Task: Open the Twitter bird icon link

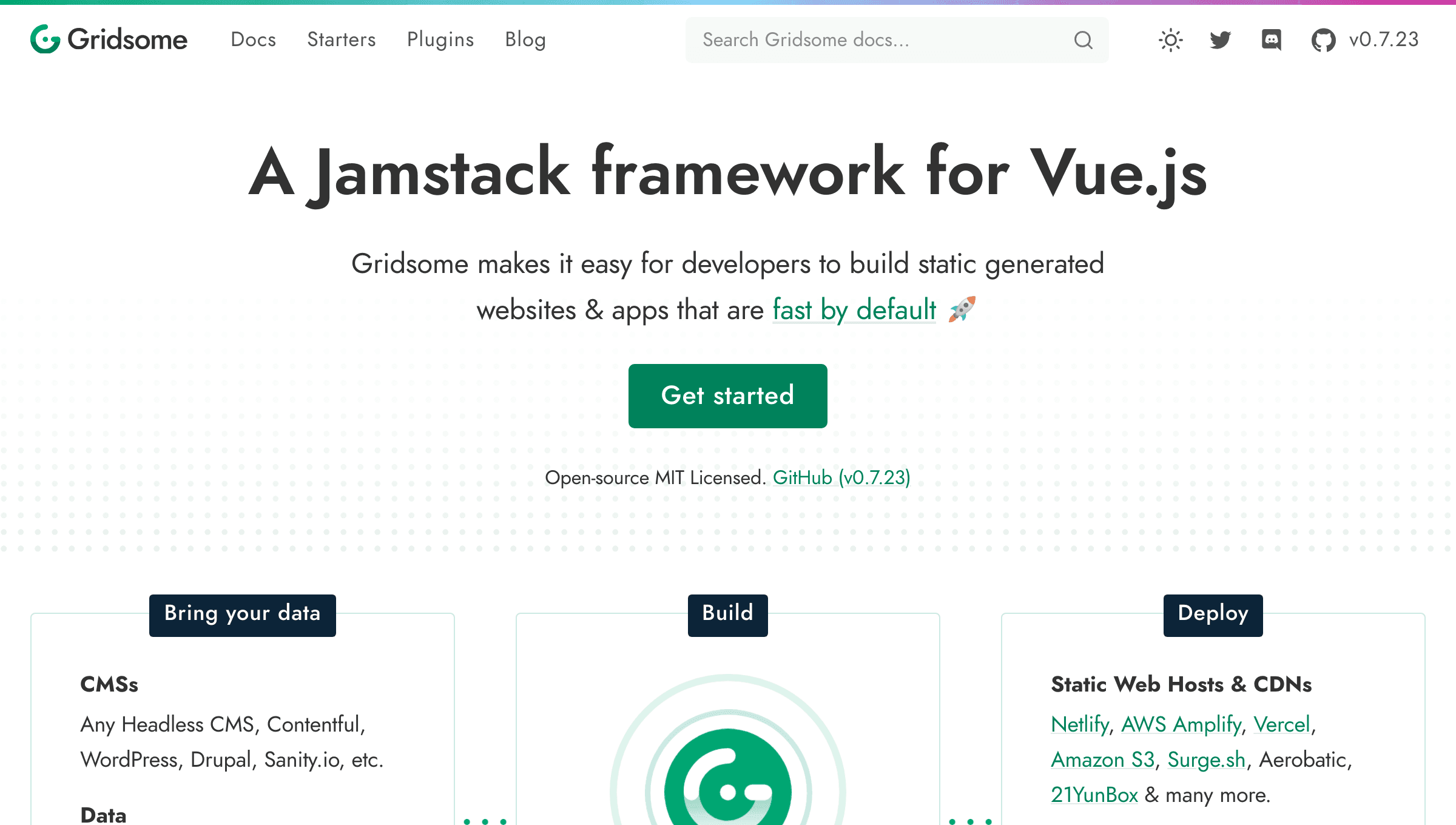Action: click(x=1220, y=40)
